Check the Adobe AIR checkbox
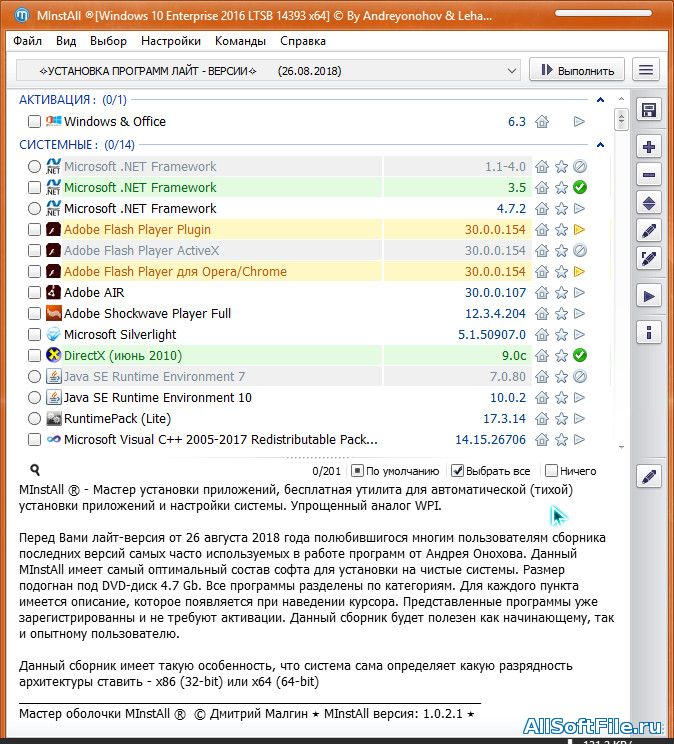This screenshot has width=674, height=744. click(x=34, y=293)
